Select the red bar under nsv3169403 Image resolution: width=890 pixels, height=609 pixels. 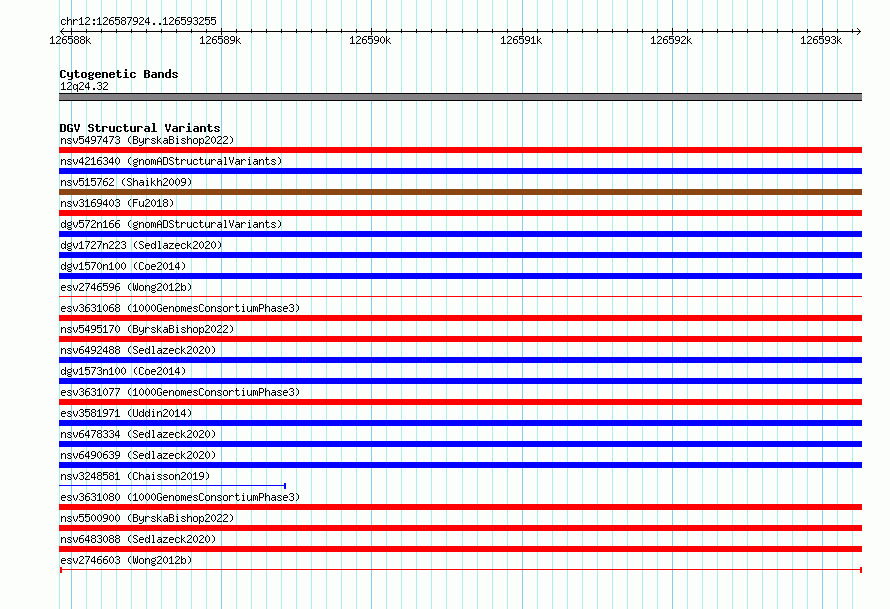point(460,213)
